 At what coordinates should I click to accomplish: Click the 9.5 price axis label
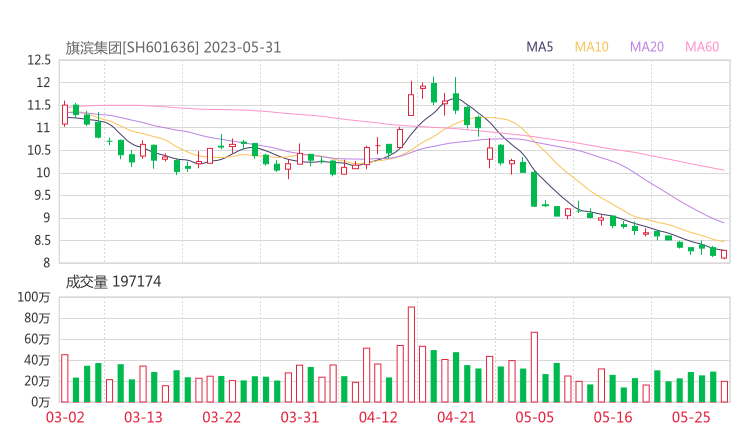click(42, 195)
